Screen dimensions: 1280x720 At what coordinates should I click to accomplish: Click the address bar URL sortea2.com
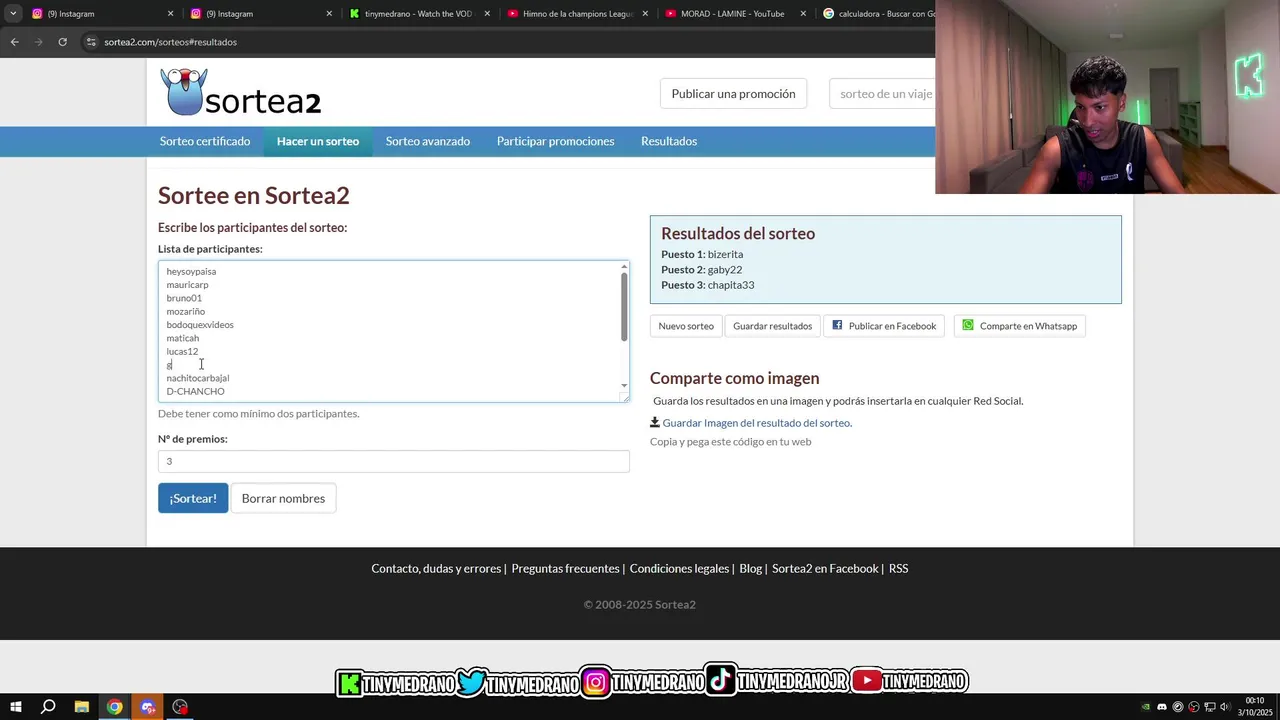coord(170,42)
